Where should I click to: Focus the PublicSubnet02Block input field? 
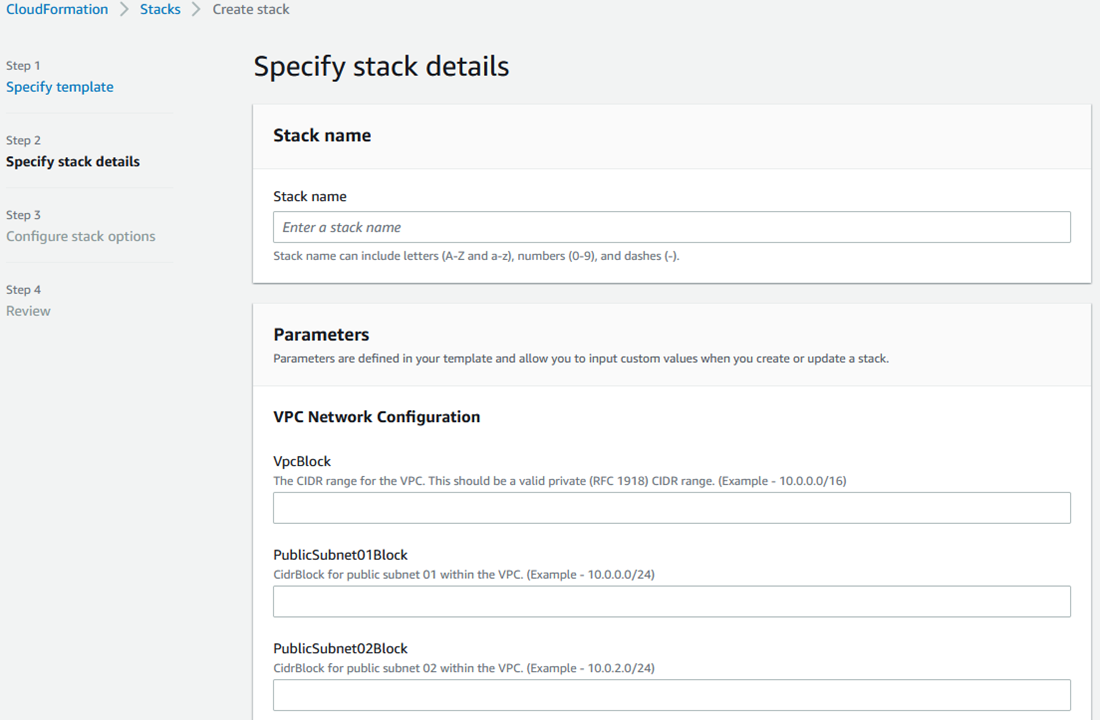click(671, 695)
